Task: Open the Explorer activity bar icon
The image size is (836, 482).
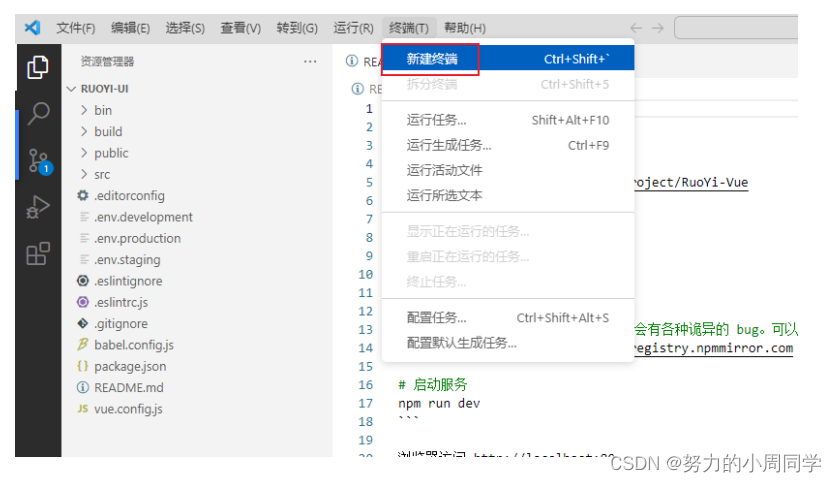Action: pos(38,67)
